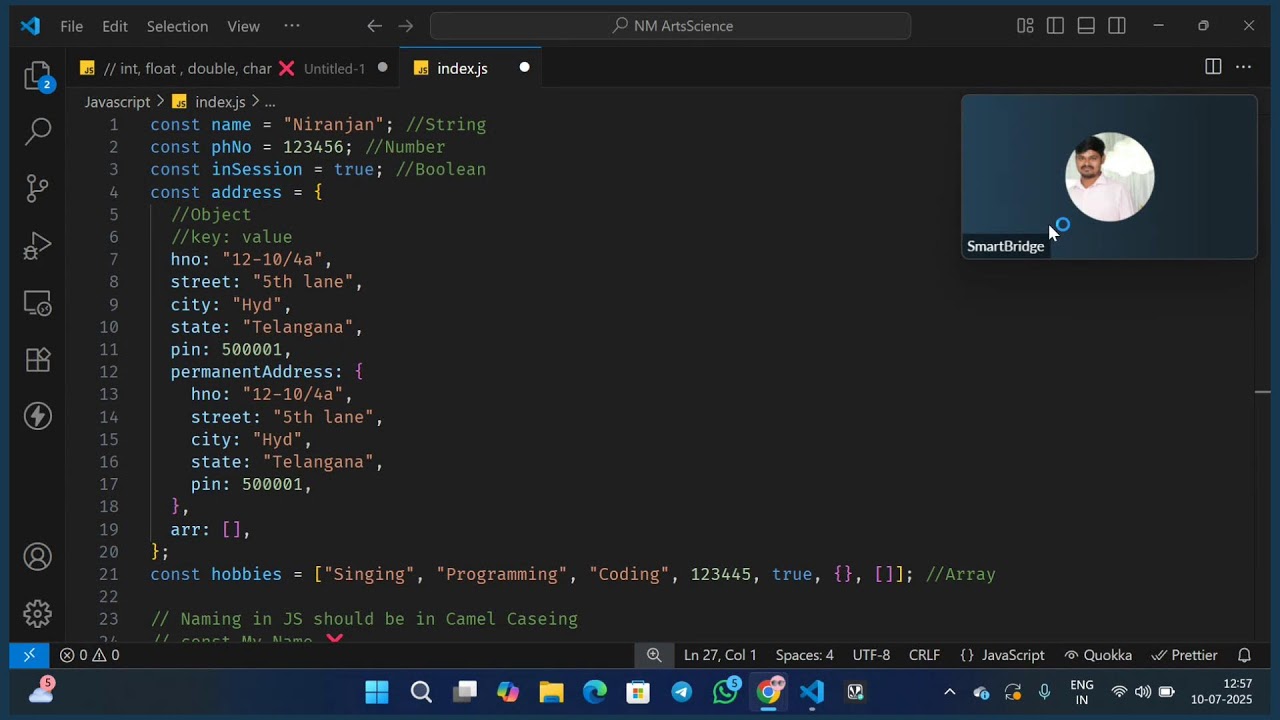Open File Explorer from taskbar

click(551, 692)
